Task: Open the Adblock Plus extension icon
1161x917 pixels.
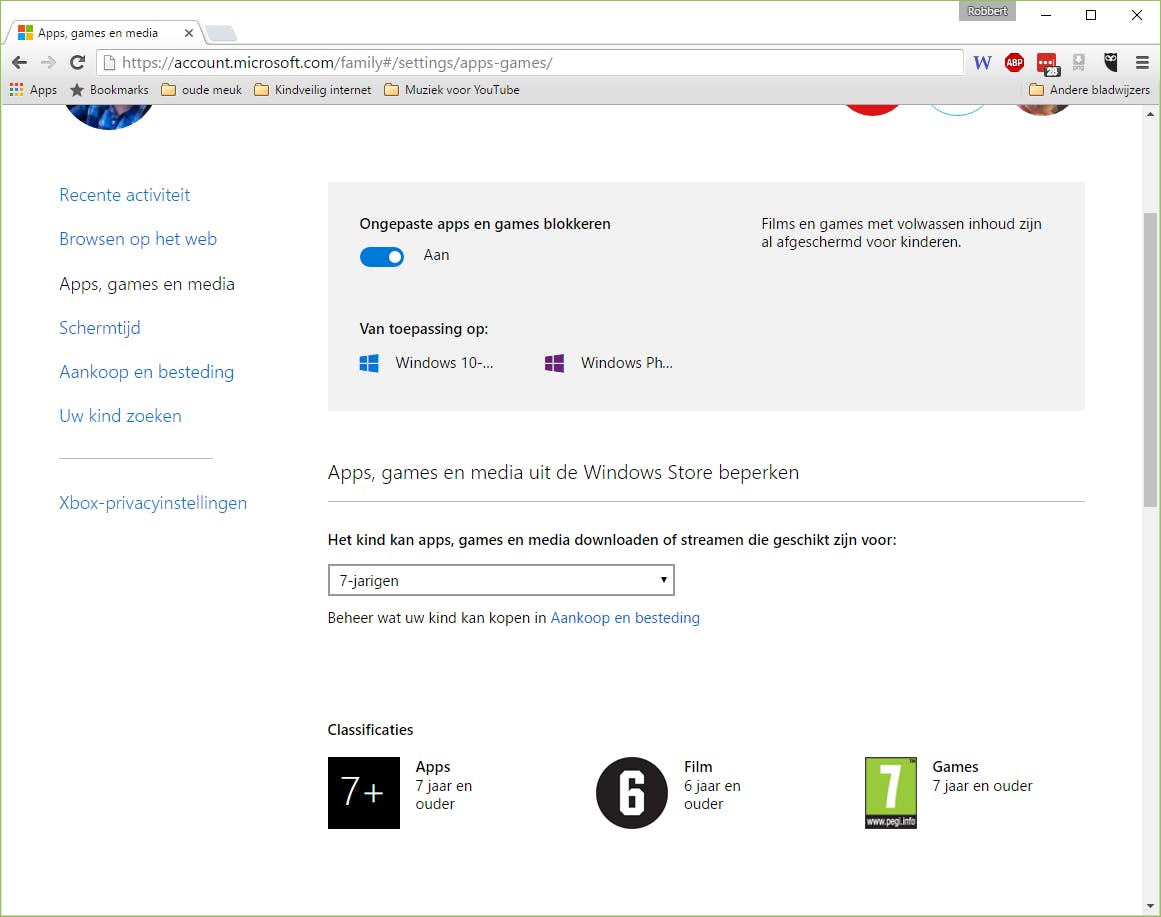Action: pos(1014,63)
